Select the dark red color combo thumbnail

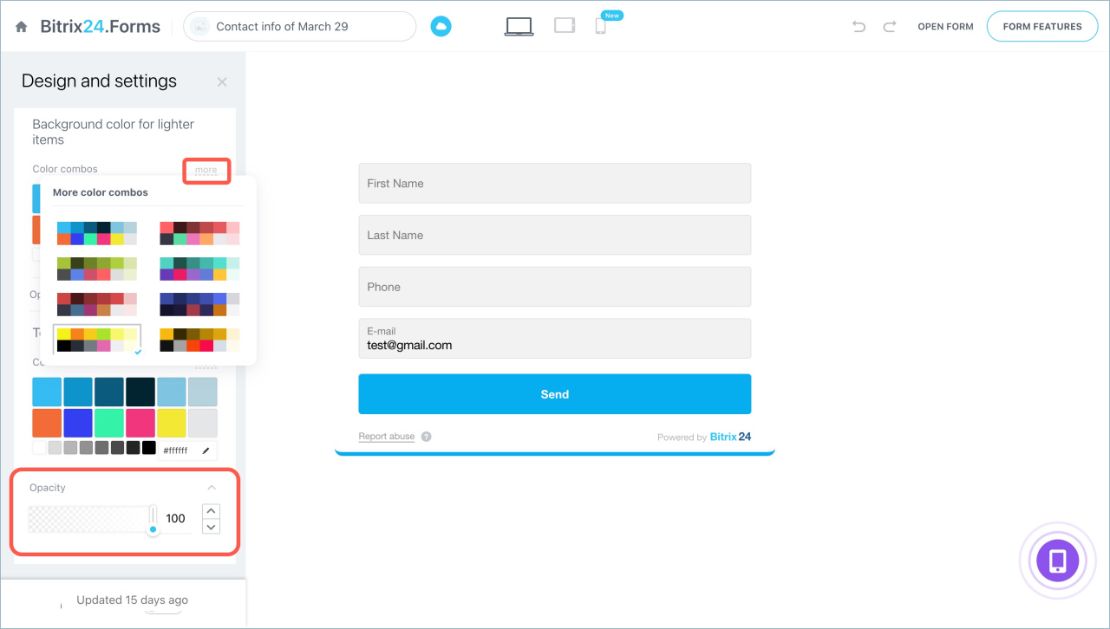click(x=97, y=304)
